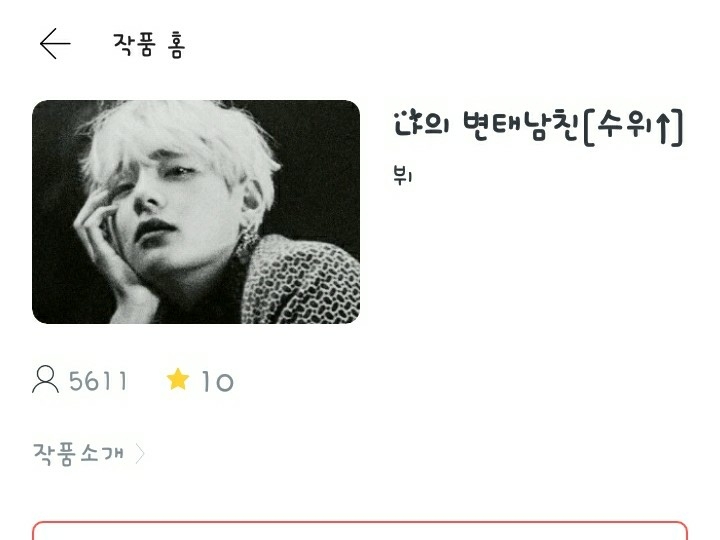Go back using the left arrow
The width and height of the screenshot is (720, 540).
[55, 44]
